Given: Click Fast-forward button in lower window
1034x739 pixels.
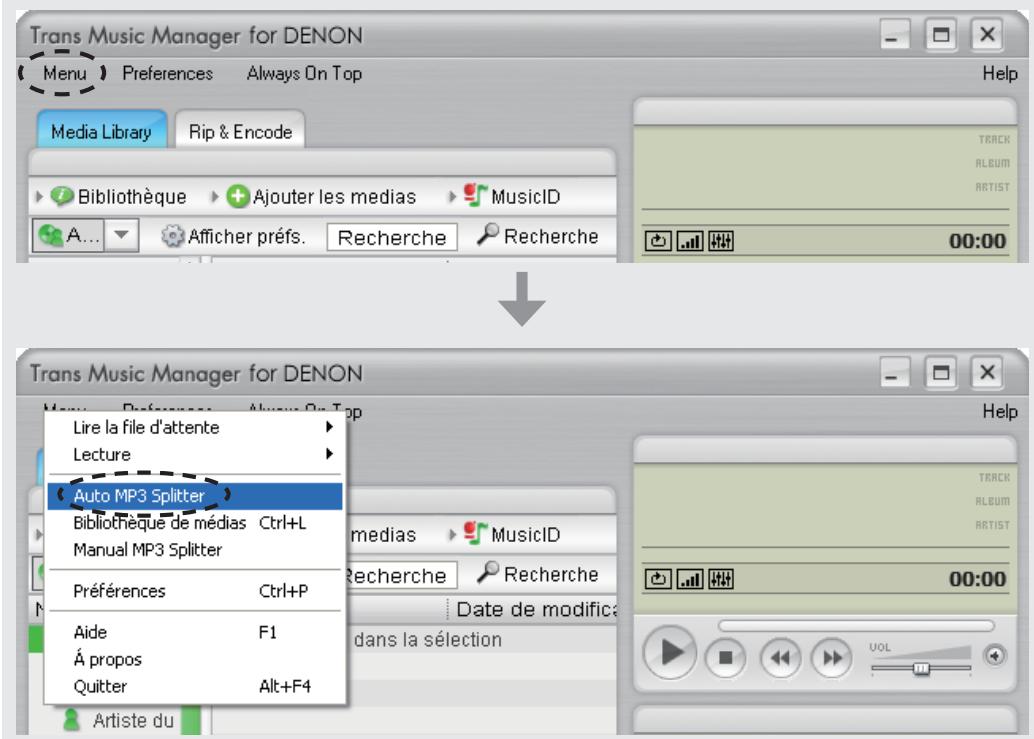Looking at the screenshot, I should pos(832,657).
